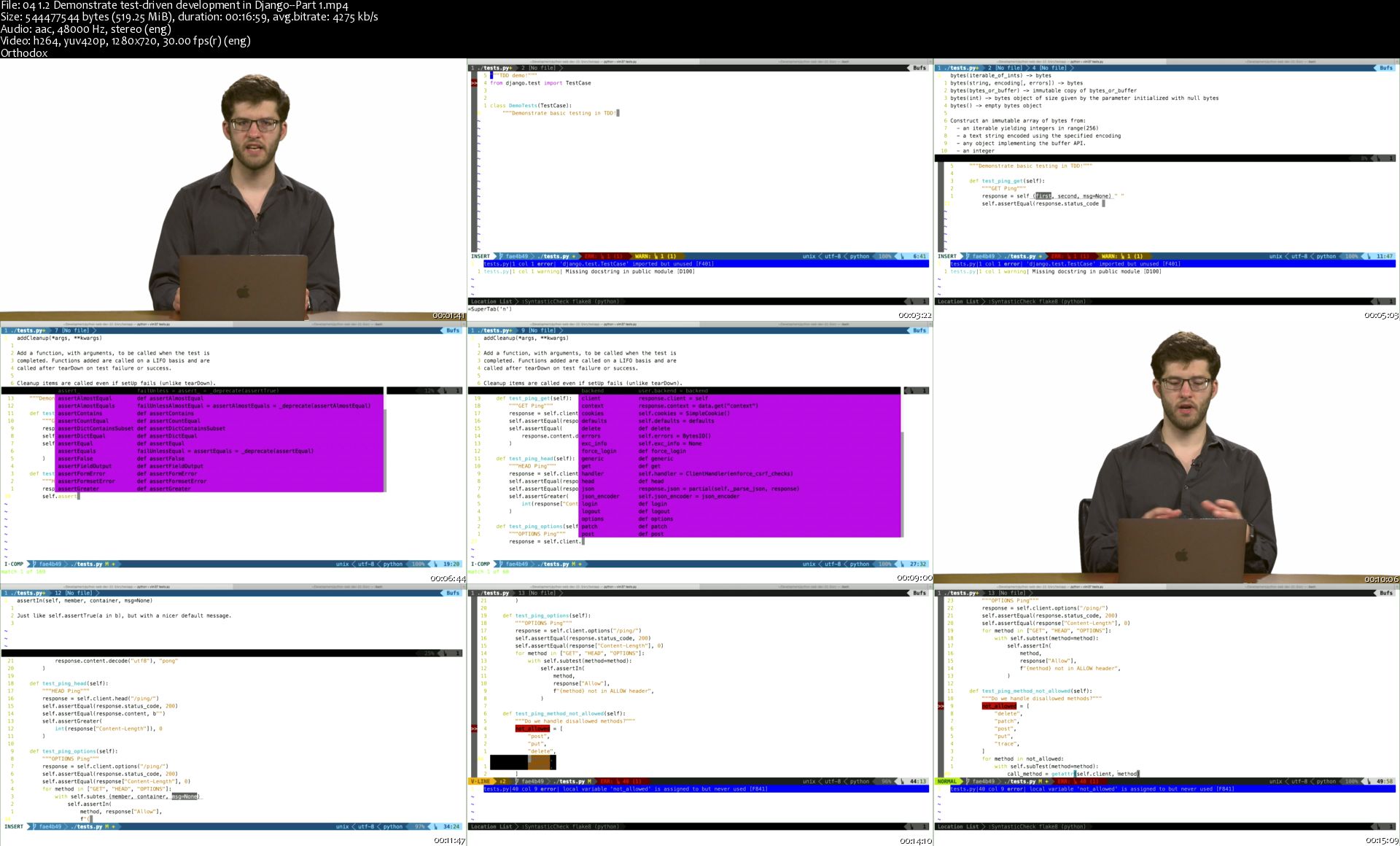The width and height of the screenshot is (1400, 846).
Task: Open the 00:01:41 presenter frame thumbnail
Action: click(233, 190)
